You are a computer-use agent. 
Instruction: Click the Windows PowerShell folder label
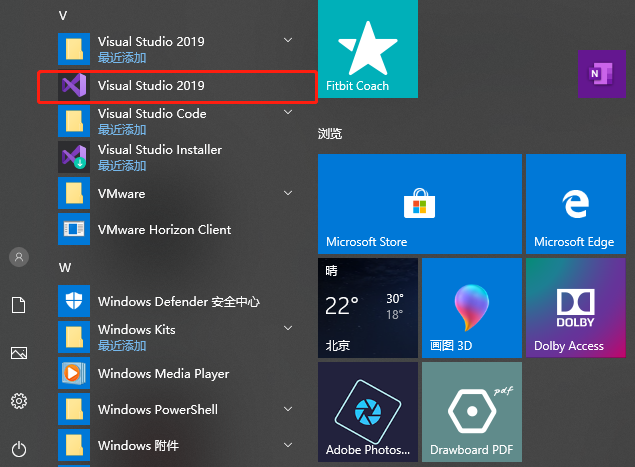tap(158, 409)
